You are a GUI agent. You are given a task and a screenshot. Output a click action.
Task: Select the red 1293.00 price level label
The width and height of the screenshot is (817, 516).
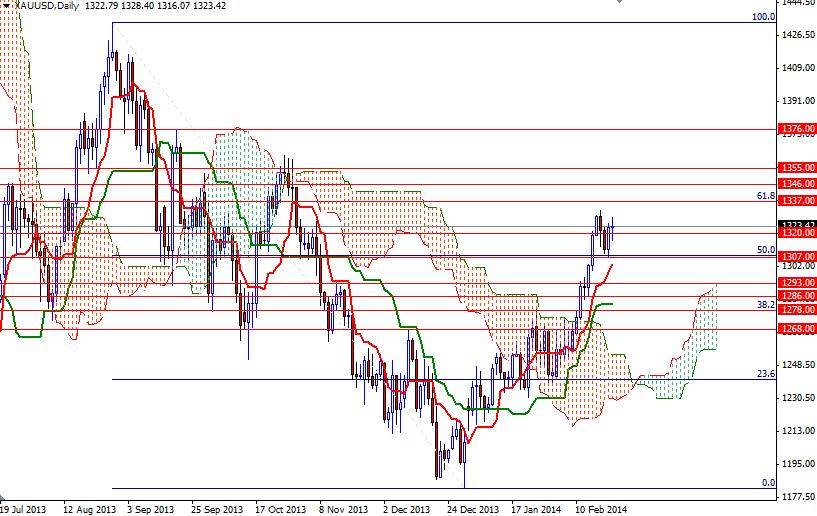(797, 282)
